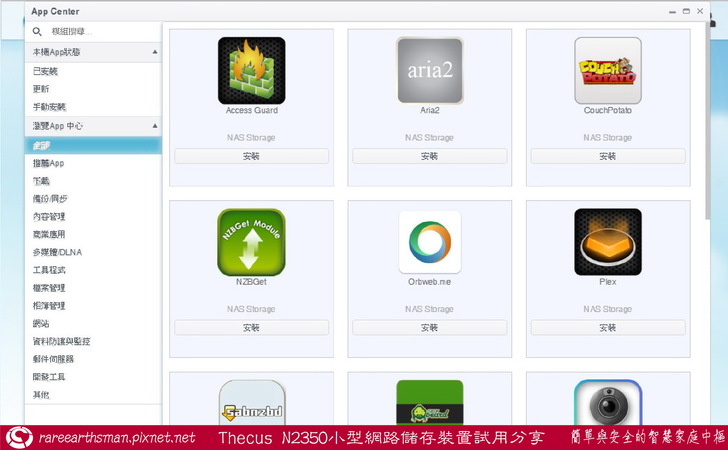The image size is (728, 450).
Task: Click "NAS Storage" under Aria2
Action: pos(429,137)
